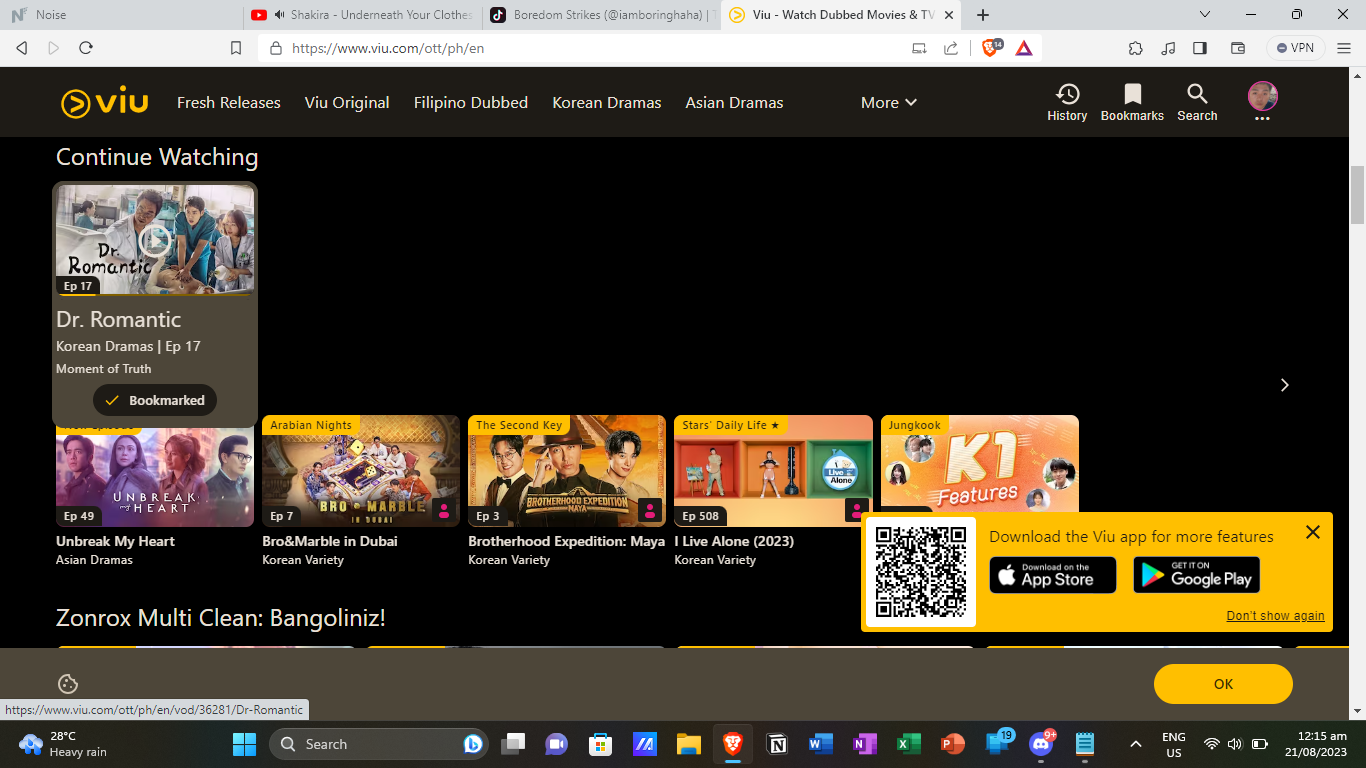Open a new browser tab

click(x=983, y=15)
